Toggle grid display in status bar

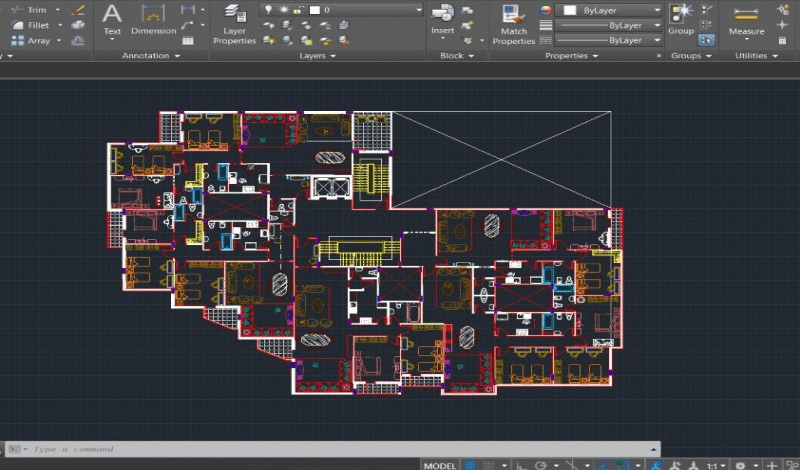click(x=470, y=465)
